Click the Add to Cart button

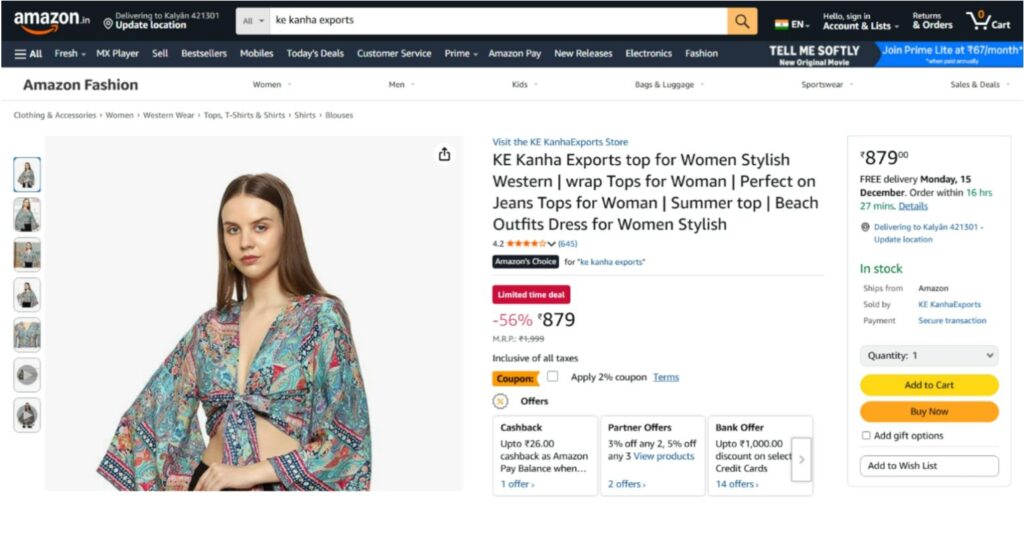929,385
